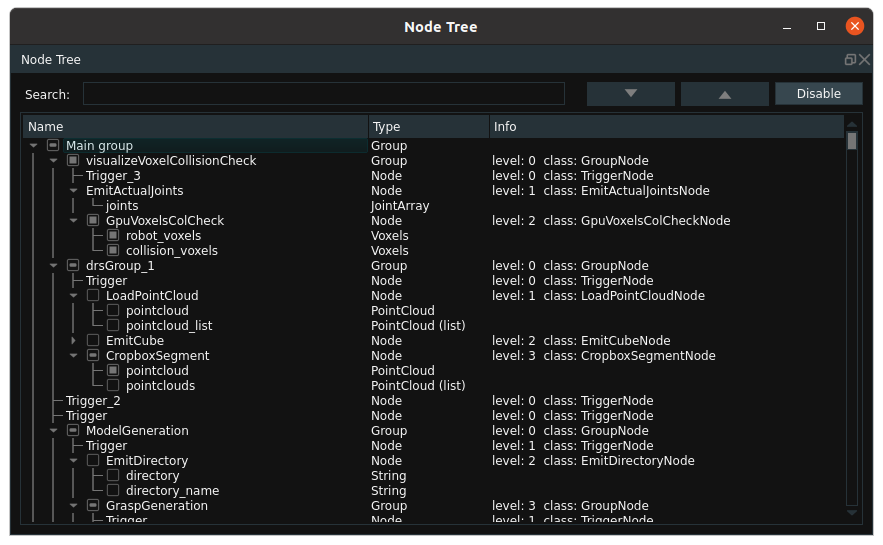
Task: Click 'class: EmitActualJointsNode' info text
Action: tap(626, 190)
